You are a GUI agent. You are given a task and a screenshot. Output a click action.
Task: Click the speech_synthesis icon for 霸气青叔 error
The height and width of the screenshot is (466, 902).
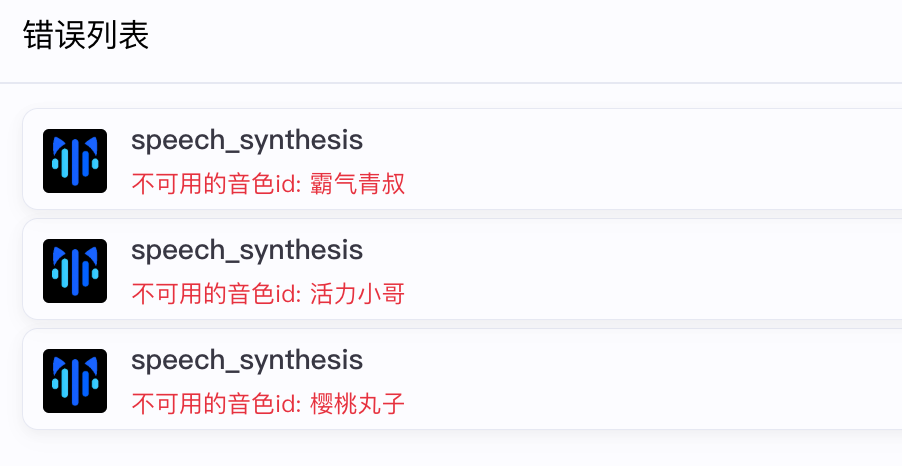75,160
